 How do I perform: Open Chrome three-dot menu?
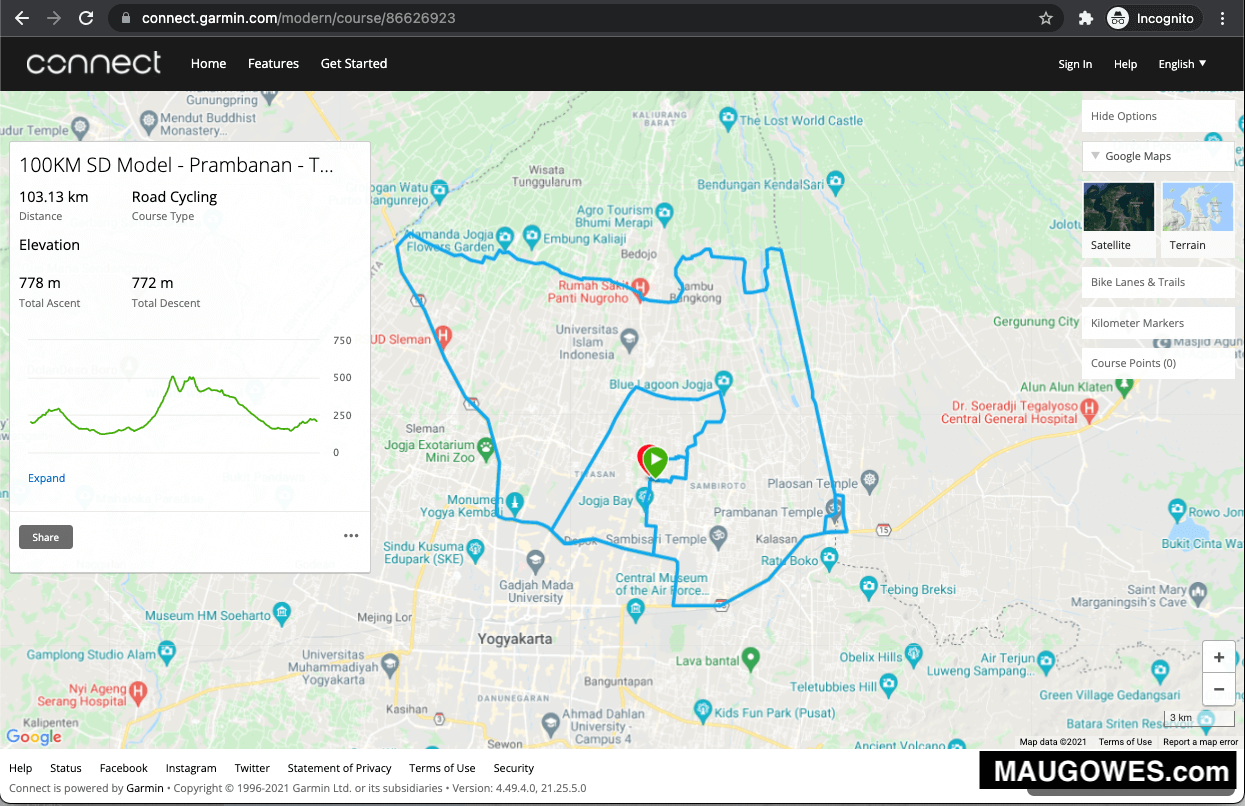1223,18
